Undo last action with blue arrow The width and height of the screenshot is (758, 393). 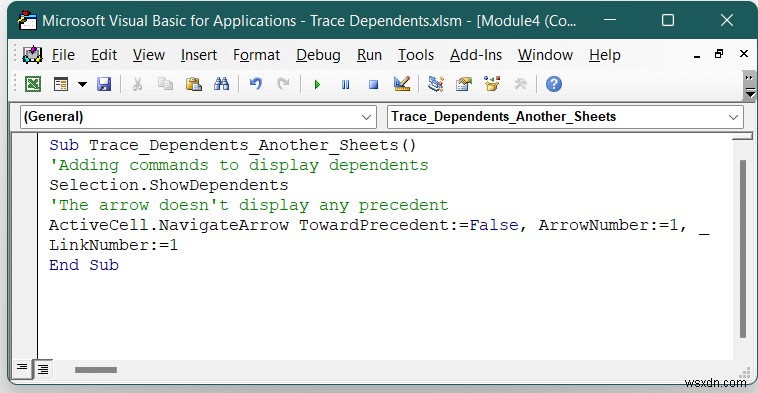[255, 85]
